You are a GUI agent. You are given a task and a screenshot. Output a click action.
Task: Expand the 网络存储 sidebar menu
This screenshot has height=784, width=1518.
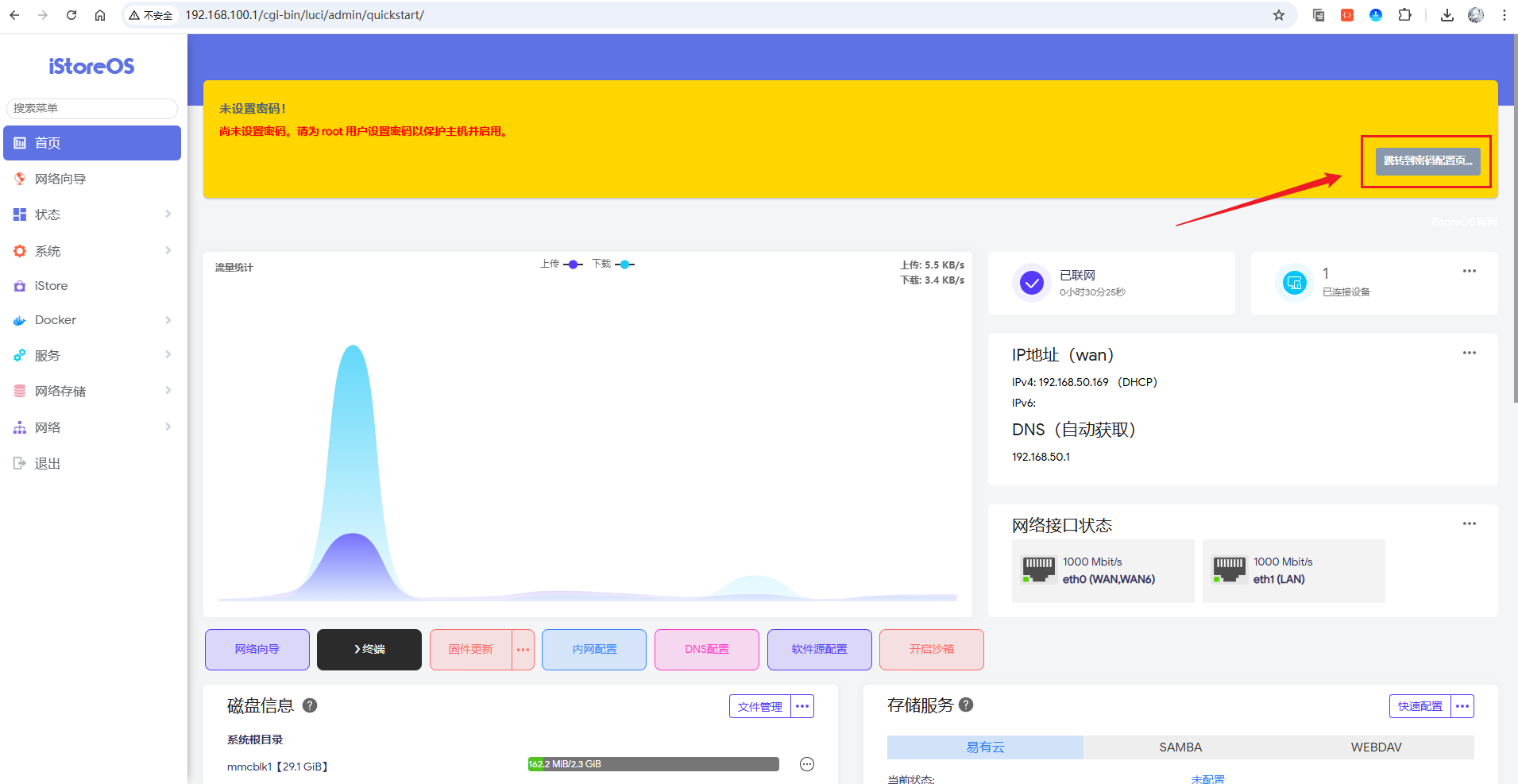(92, 391)
